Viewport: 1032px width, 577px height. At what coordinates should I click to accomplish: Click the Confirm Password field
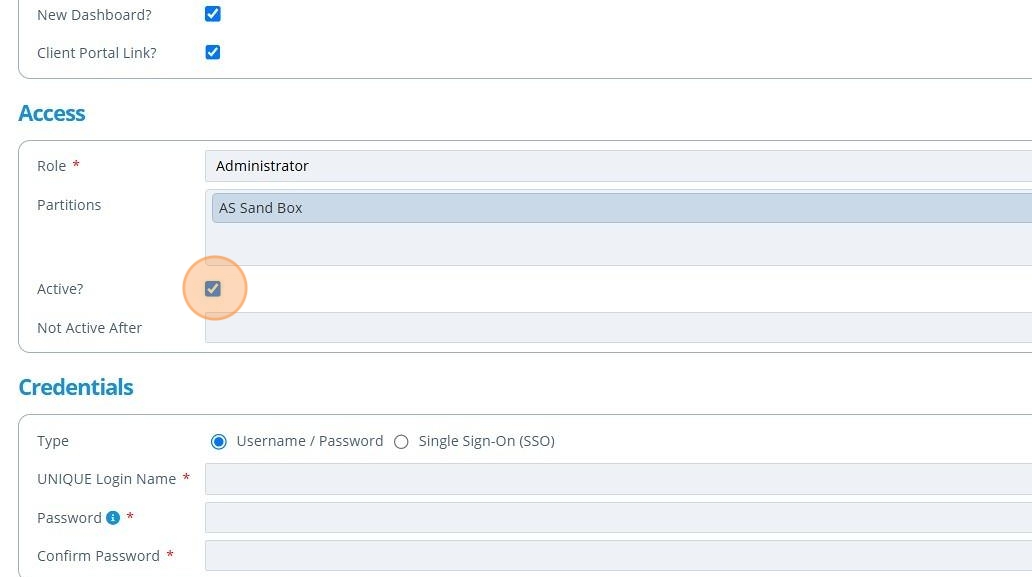pyautogui.click(x=618, y=556)
